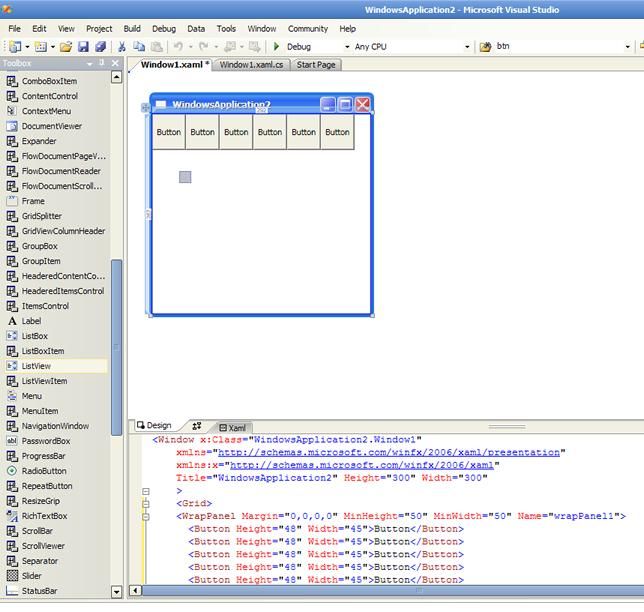644x612 pixels.
Task: Click the Find in Files icon beside btn
Action: (x=485, y=47)
